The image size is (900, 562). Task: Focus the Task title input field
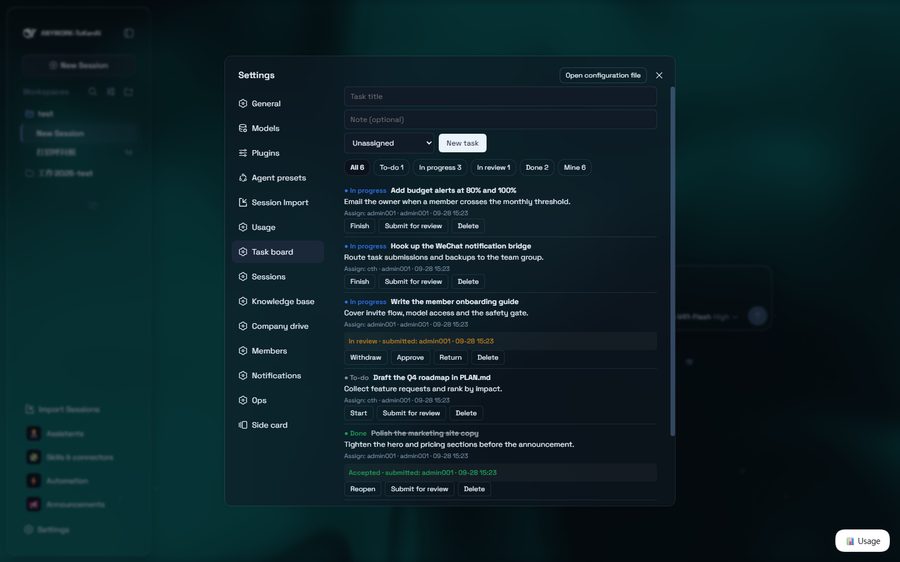[500, 96]
